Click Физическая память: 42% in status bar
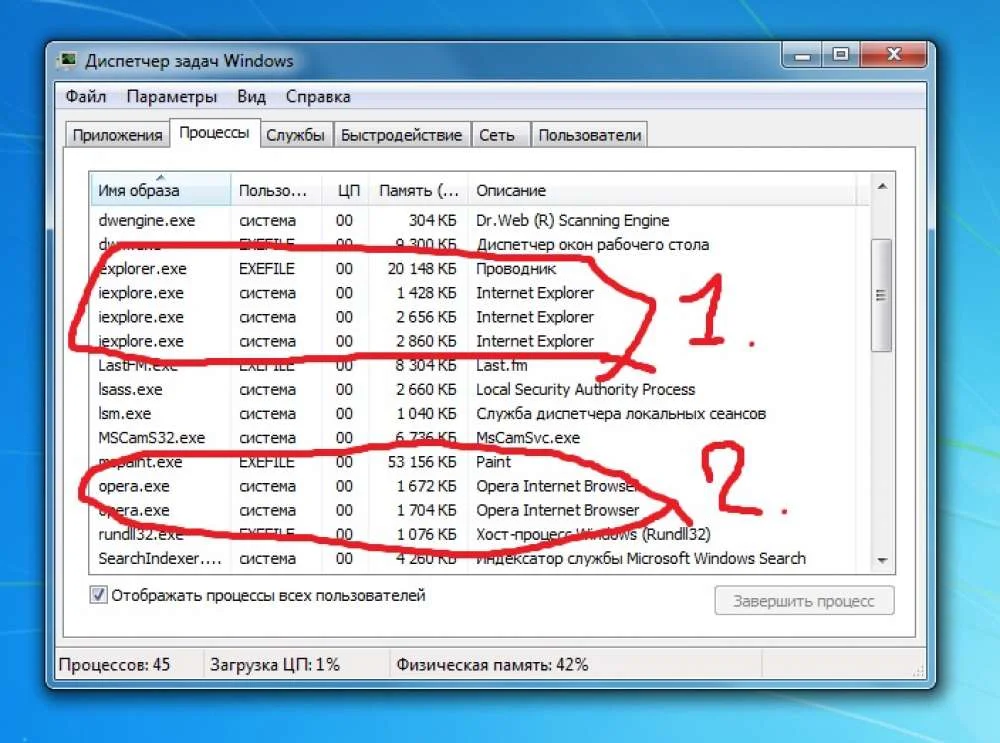The width and height of the screenshot is (1000, 743). 492,665
